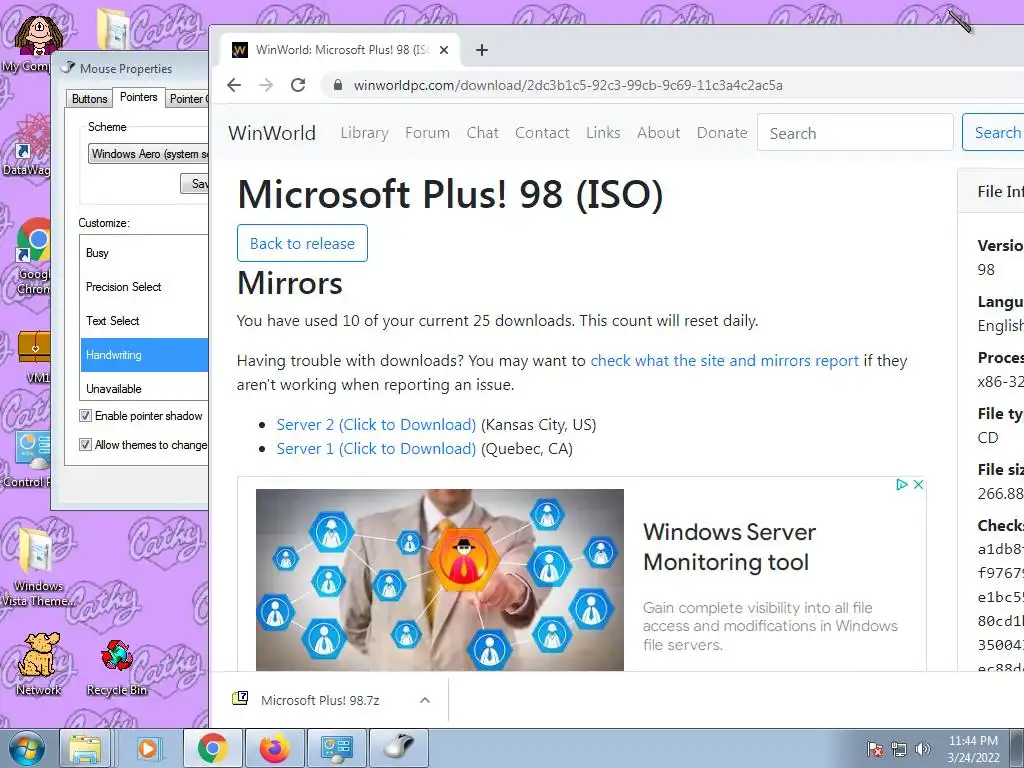1024x768 pixels.
Task: Open a new browser tab
Action: [x=482, y=50]
